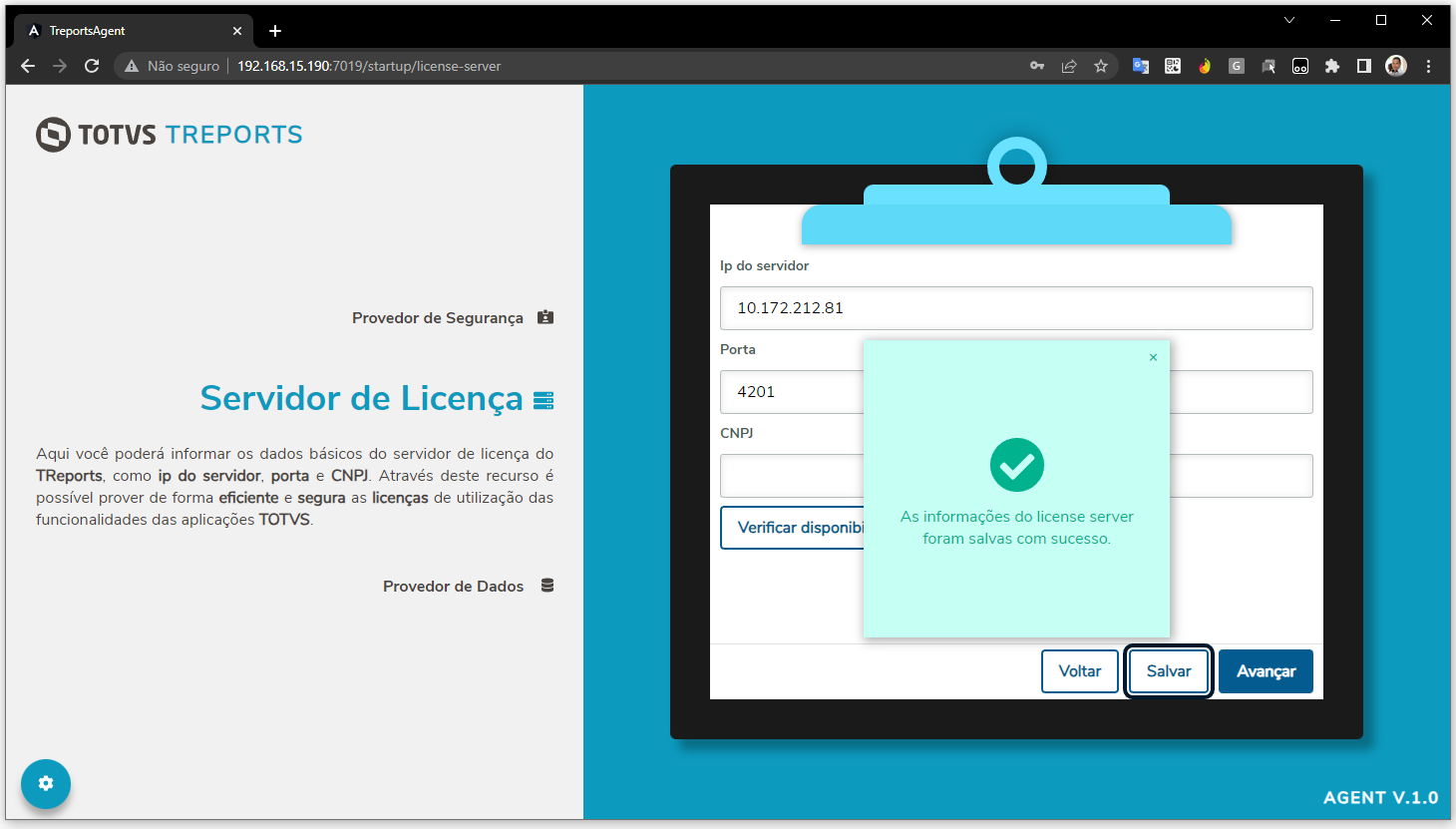Screen dimensions: 1456x829
Task: Focus the Porta input field
Action: [x=792, y=392]
